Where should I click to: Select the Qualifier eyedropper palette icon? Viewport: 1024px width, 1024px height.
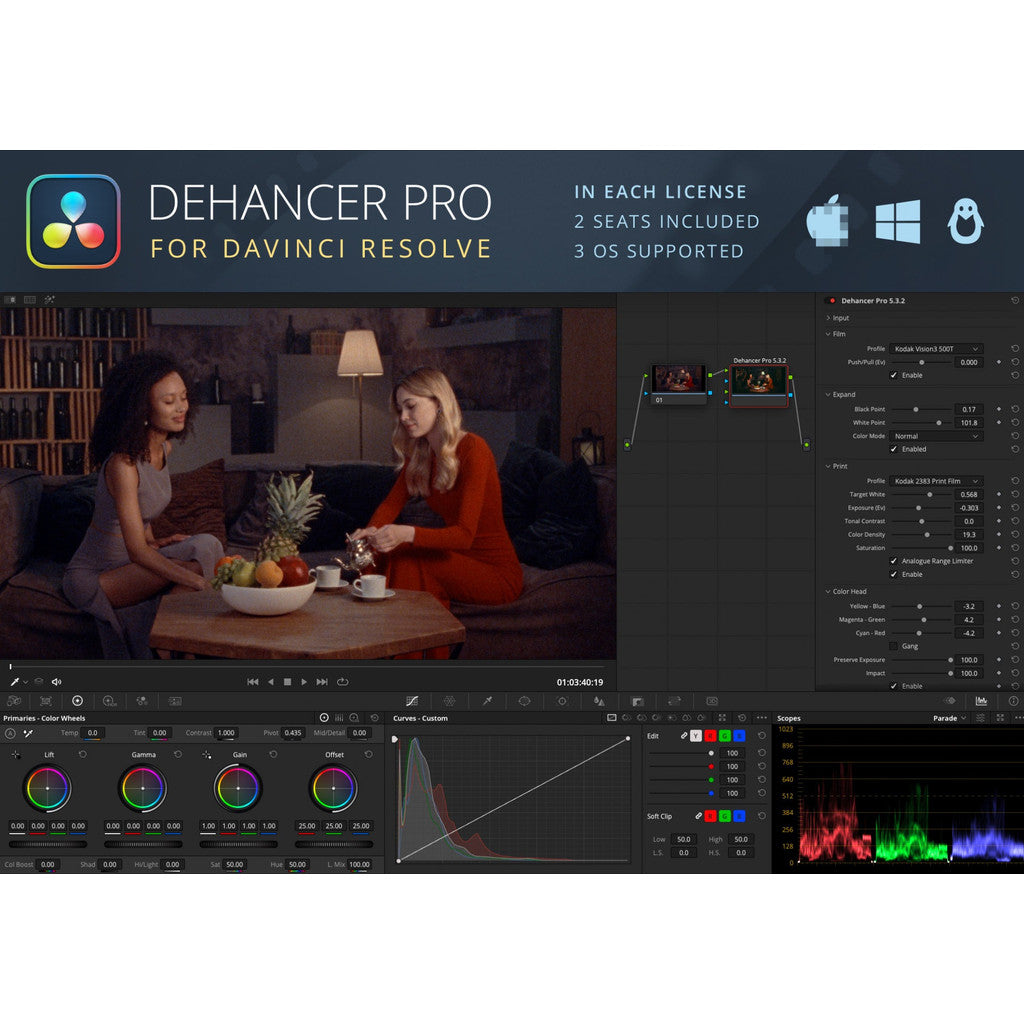pos(487,701)
